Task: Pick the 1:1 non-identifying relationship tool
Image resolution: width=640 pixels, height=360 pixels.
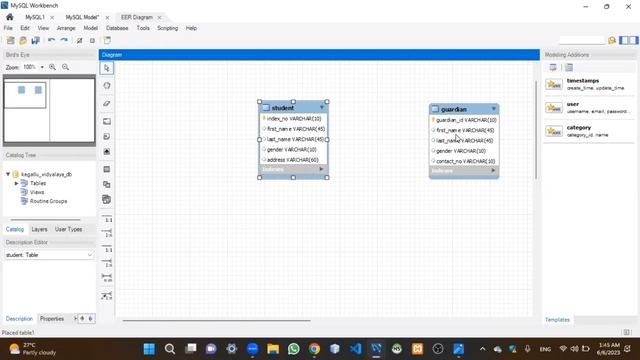Action: point(107,218)
